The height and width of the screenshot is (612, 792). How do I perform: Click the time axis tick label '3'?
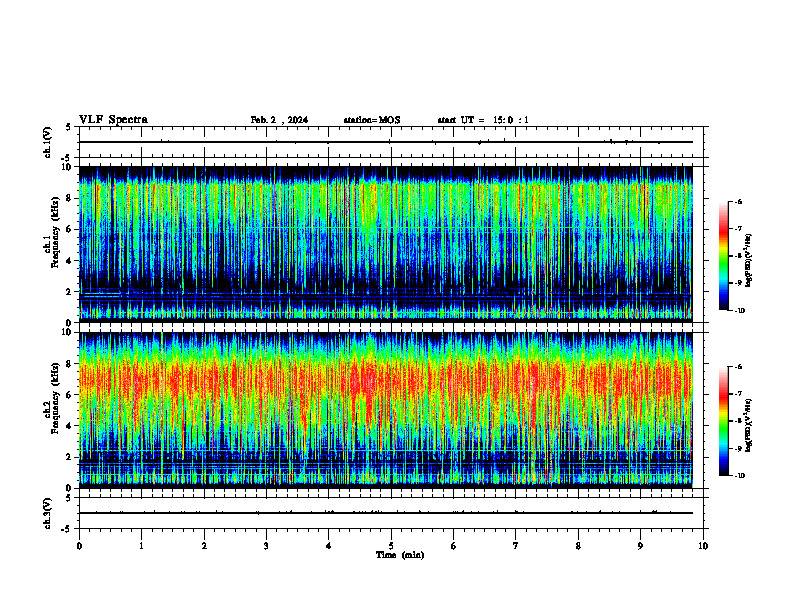(x=266, y=546)
